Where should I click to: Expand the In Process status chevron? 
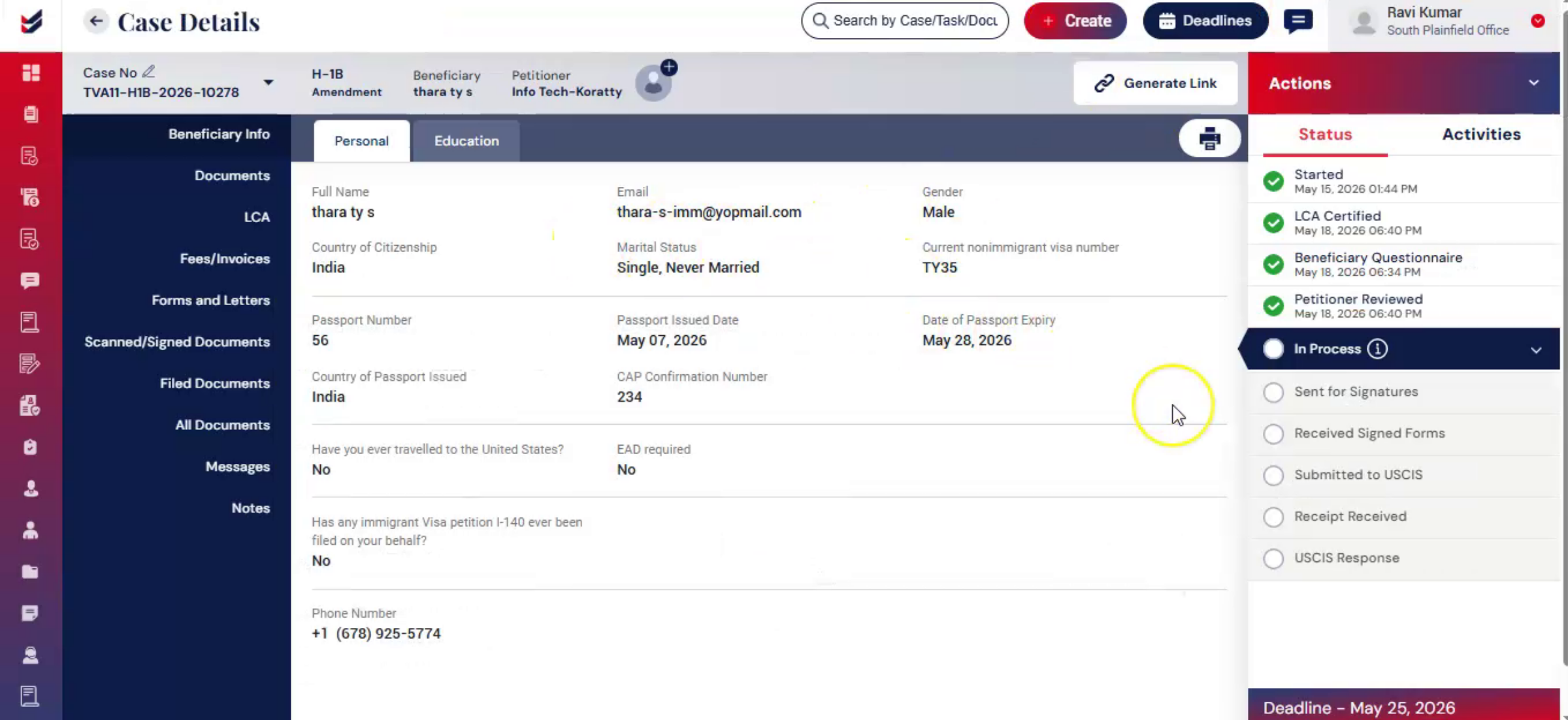coord(1536,350)
